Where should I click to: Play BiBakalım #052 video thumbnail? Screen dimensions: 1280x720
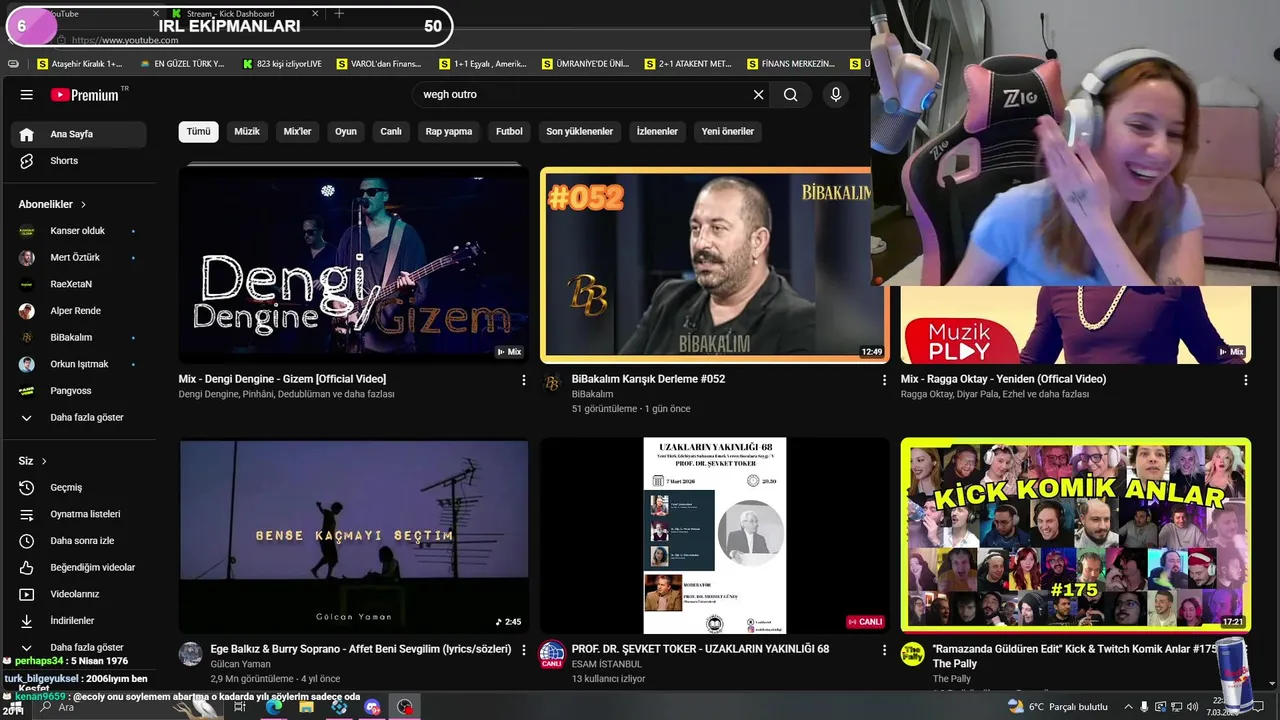click(x=714, y=264)
